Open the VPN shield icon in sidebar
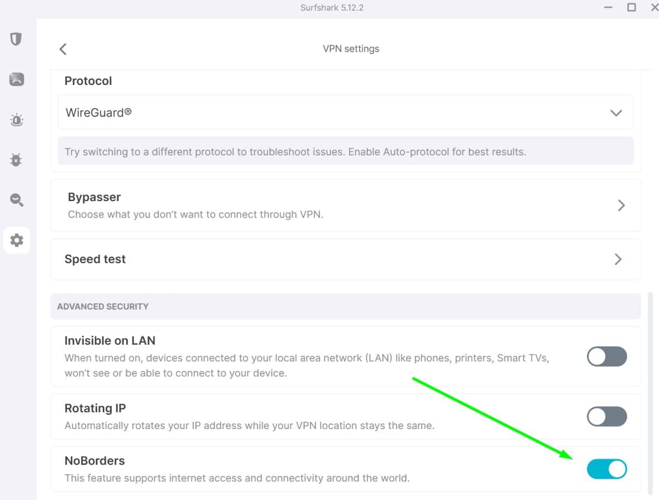659x500 pixels. tap(16, 39)
